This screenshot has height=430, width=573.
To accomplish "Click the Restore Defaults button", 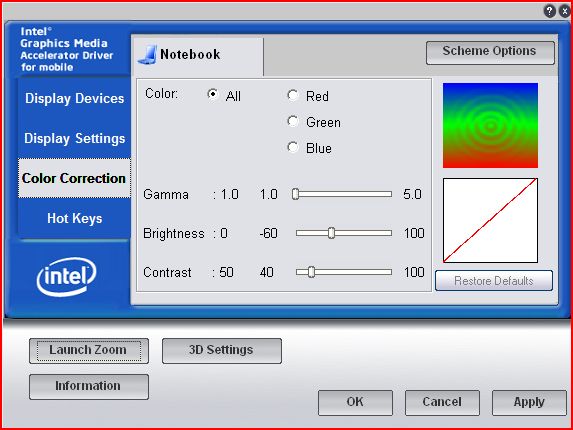I will click(494, 281).
